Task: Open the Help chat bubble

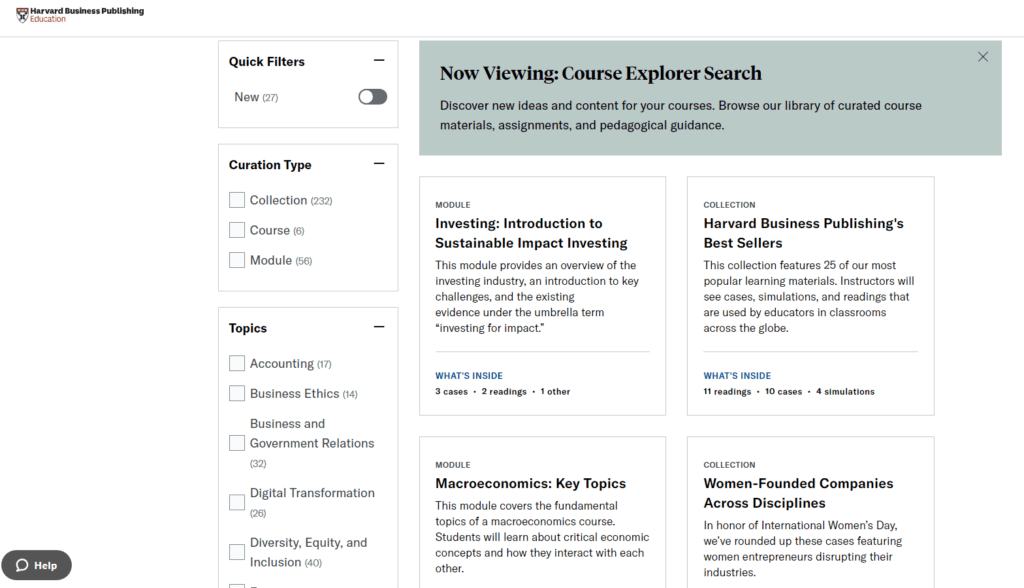Action: (36, 565)
